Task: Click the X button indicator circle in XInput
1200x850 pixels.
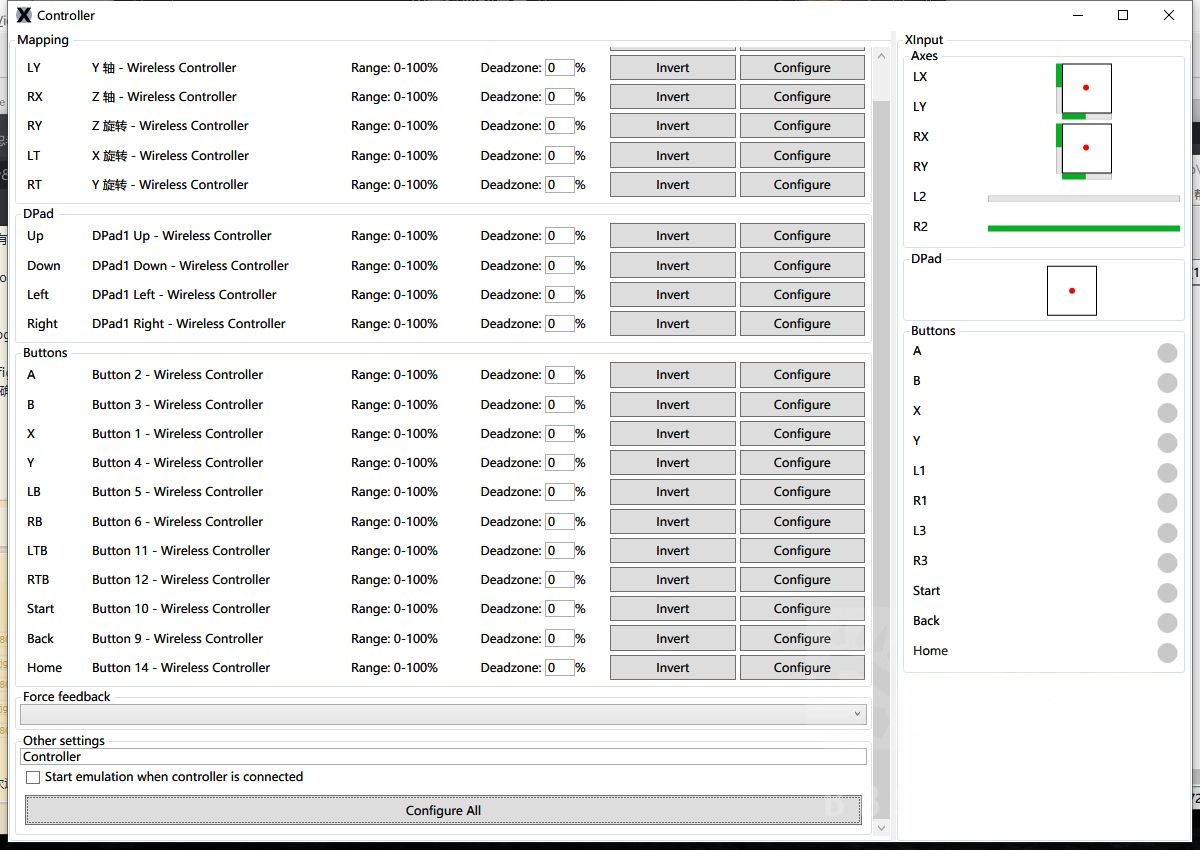Action: pyautogui.click(x=1167, y=413)
